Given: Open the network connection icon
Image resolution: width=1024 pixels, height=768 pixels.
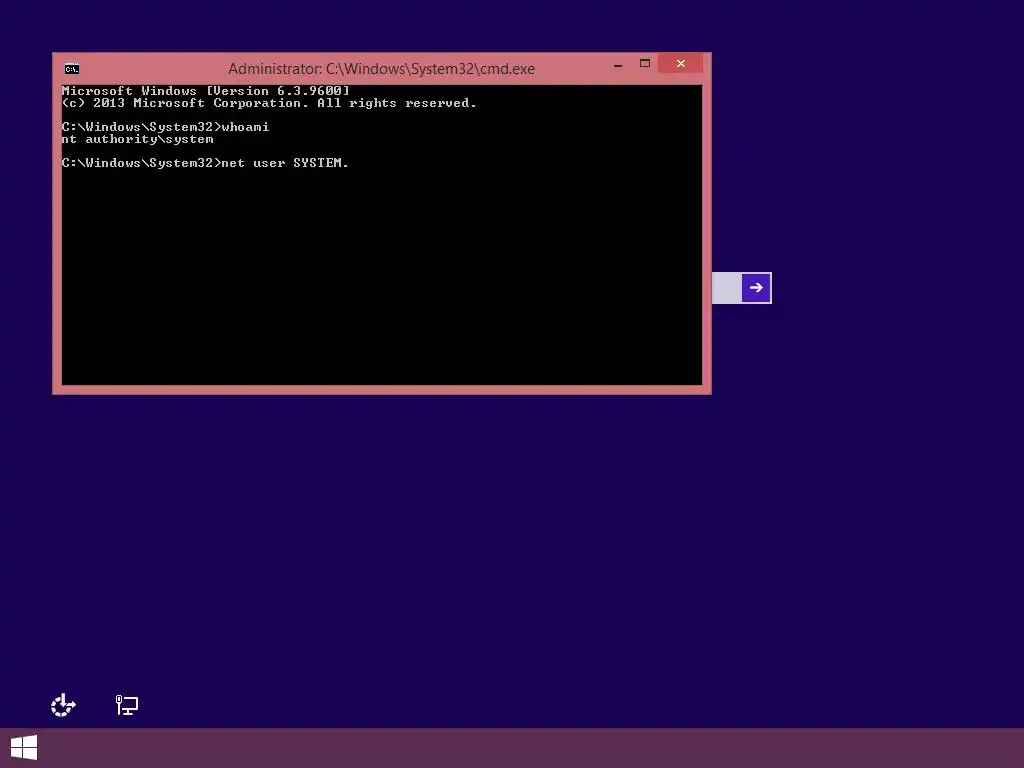Looking at the screenshot, I should click(127, 705).
